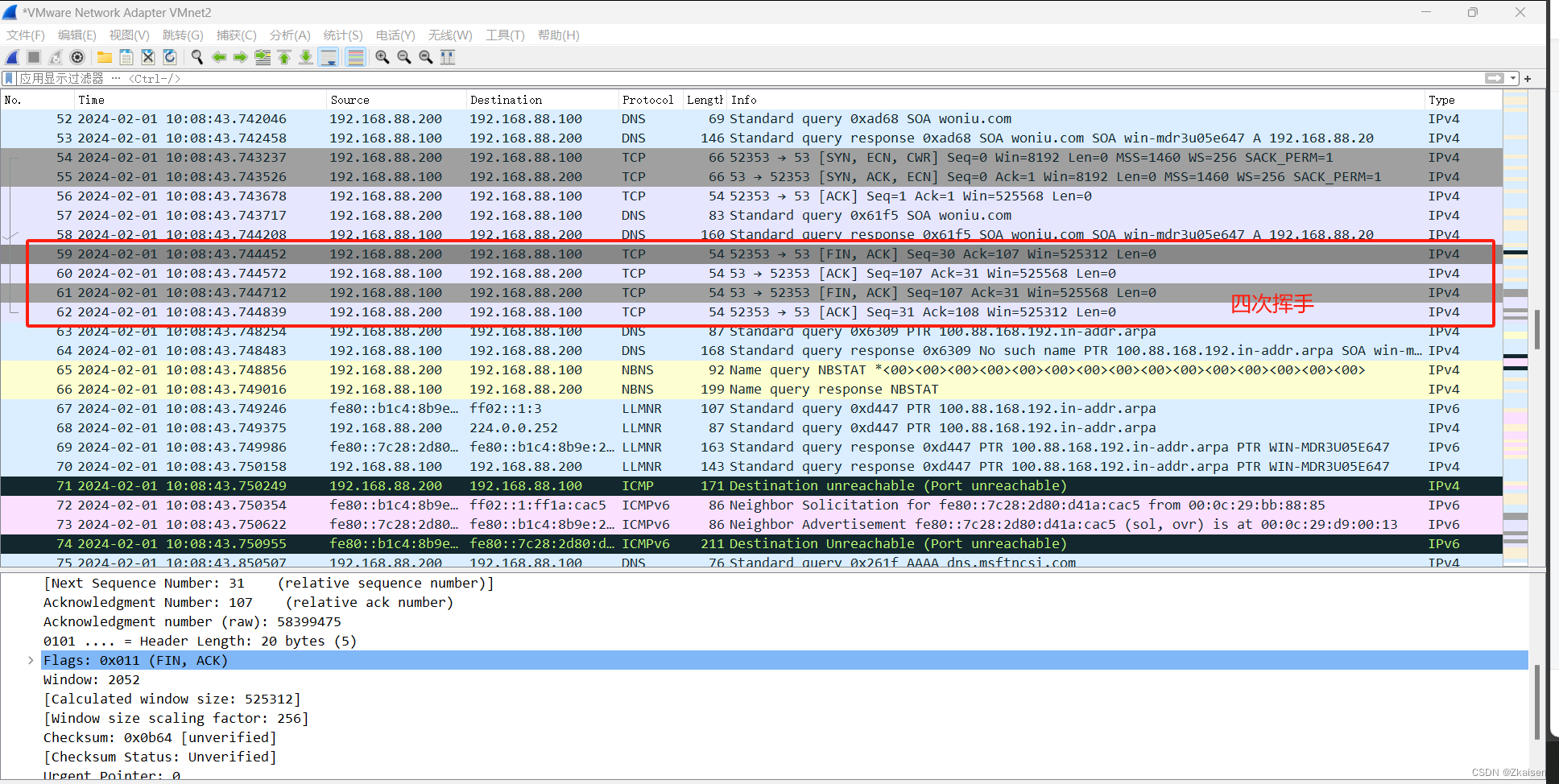
Task: Select packet 55 SYN, ACK row
Action: pos(751,177)
